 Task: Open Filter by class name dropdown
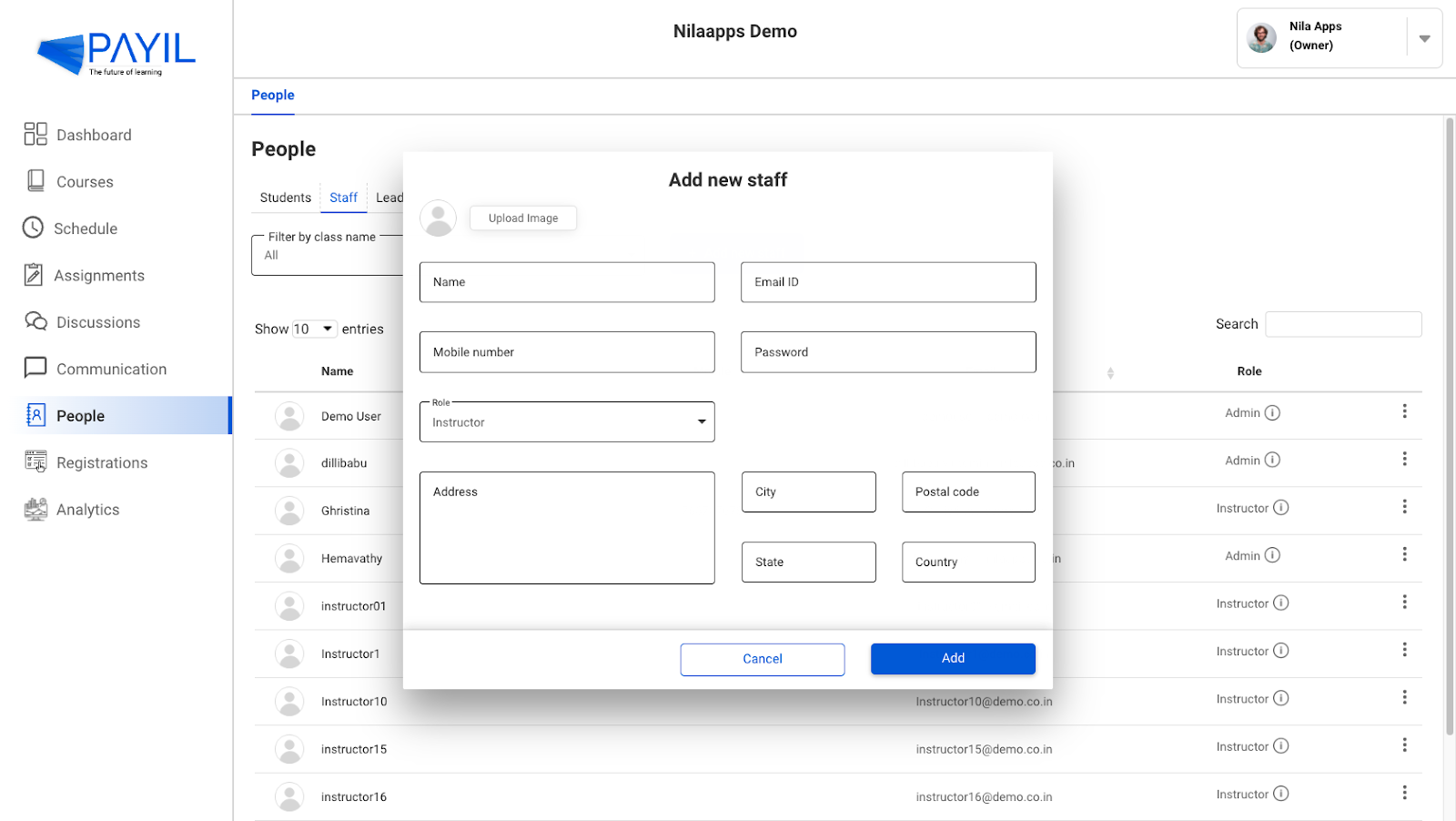328,255
